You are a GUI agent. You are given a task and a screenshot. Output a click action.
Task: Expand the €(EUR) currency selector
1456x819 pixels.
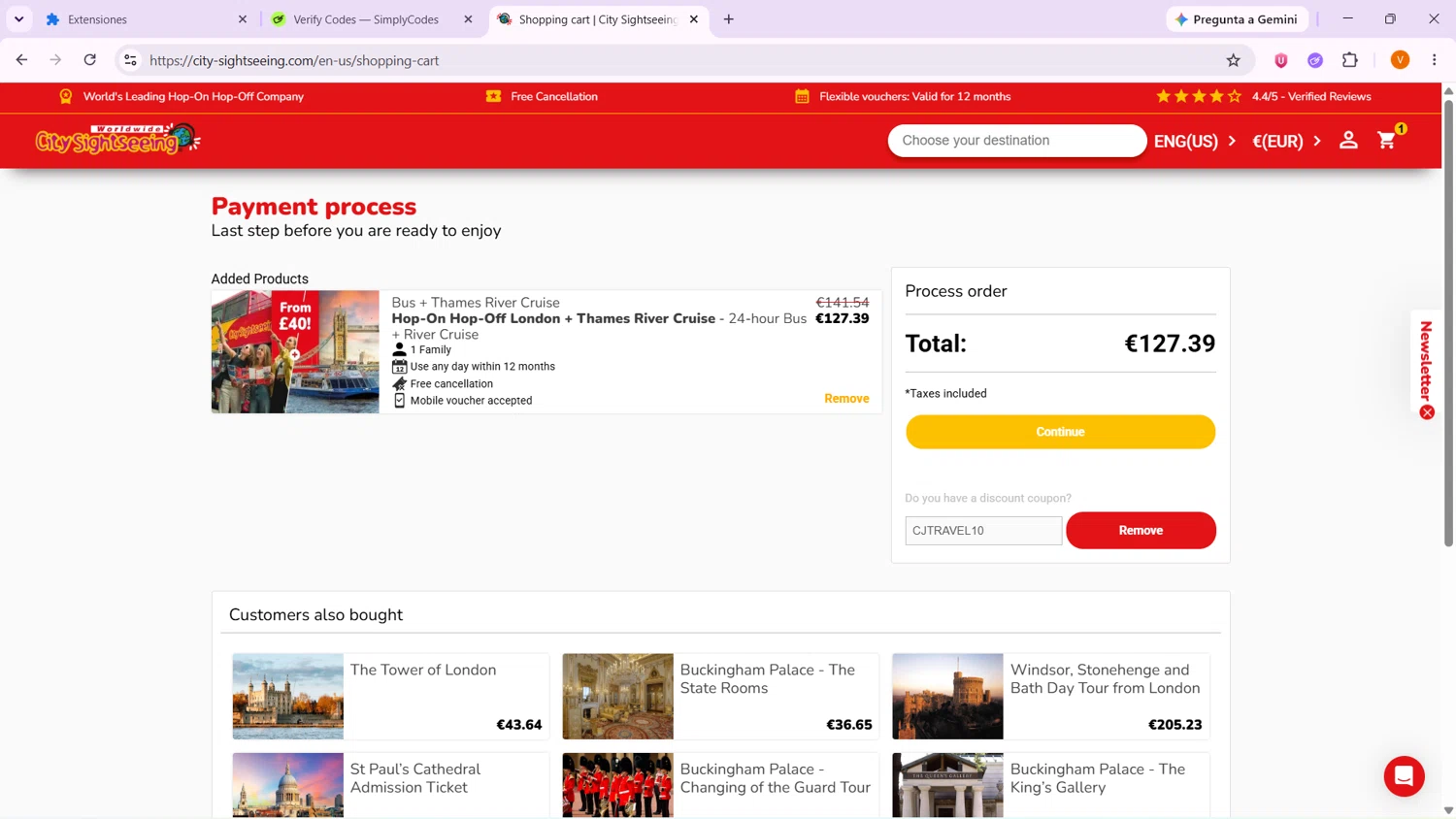click(x=1286, y=141)
